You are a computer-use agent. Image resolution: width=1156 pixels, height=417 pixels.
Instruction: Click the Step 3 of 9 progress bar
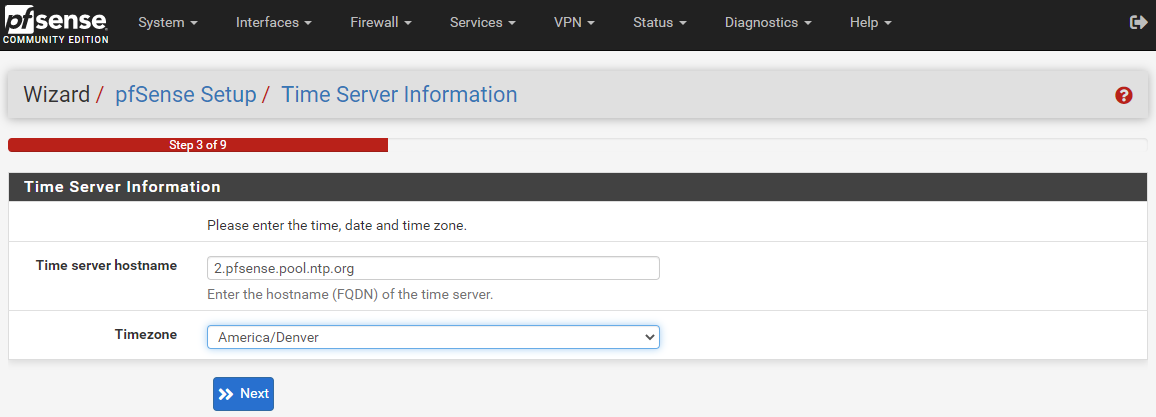[198, 145]
